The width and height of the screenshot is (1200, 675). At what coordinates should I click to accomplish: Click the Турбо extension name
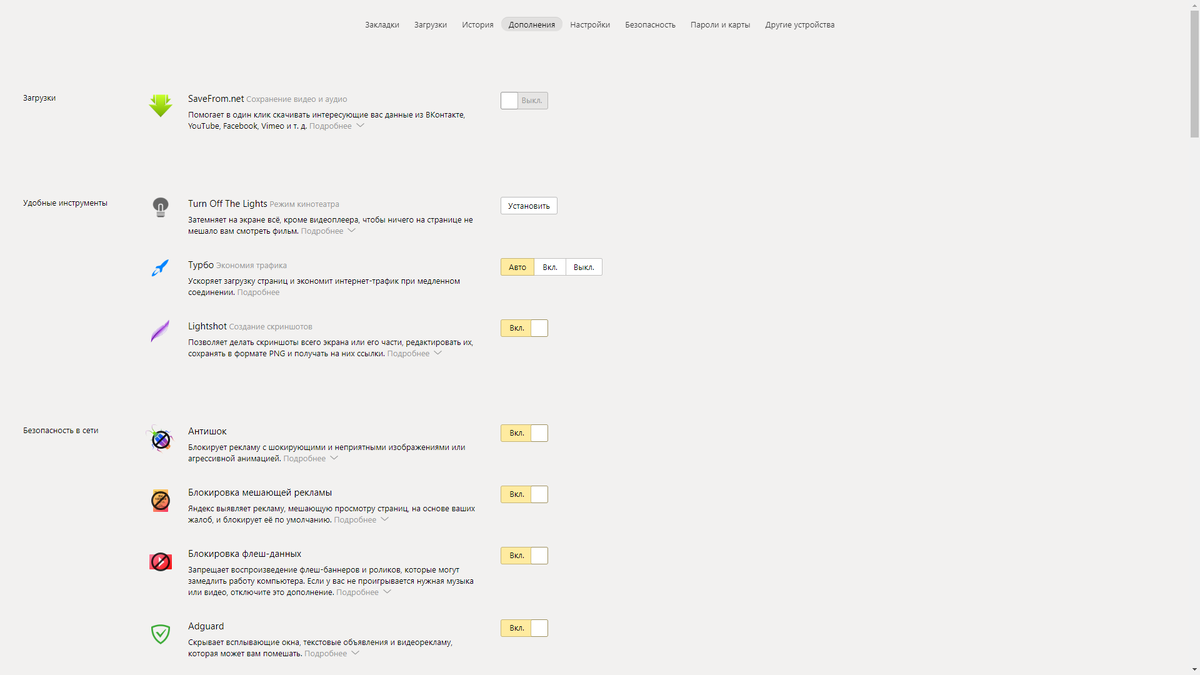[201, 265]
